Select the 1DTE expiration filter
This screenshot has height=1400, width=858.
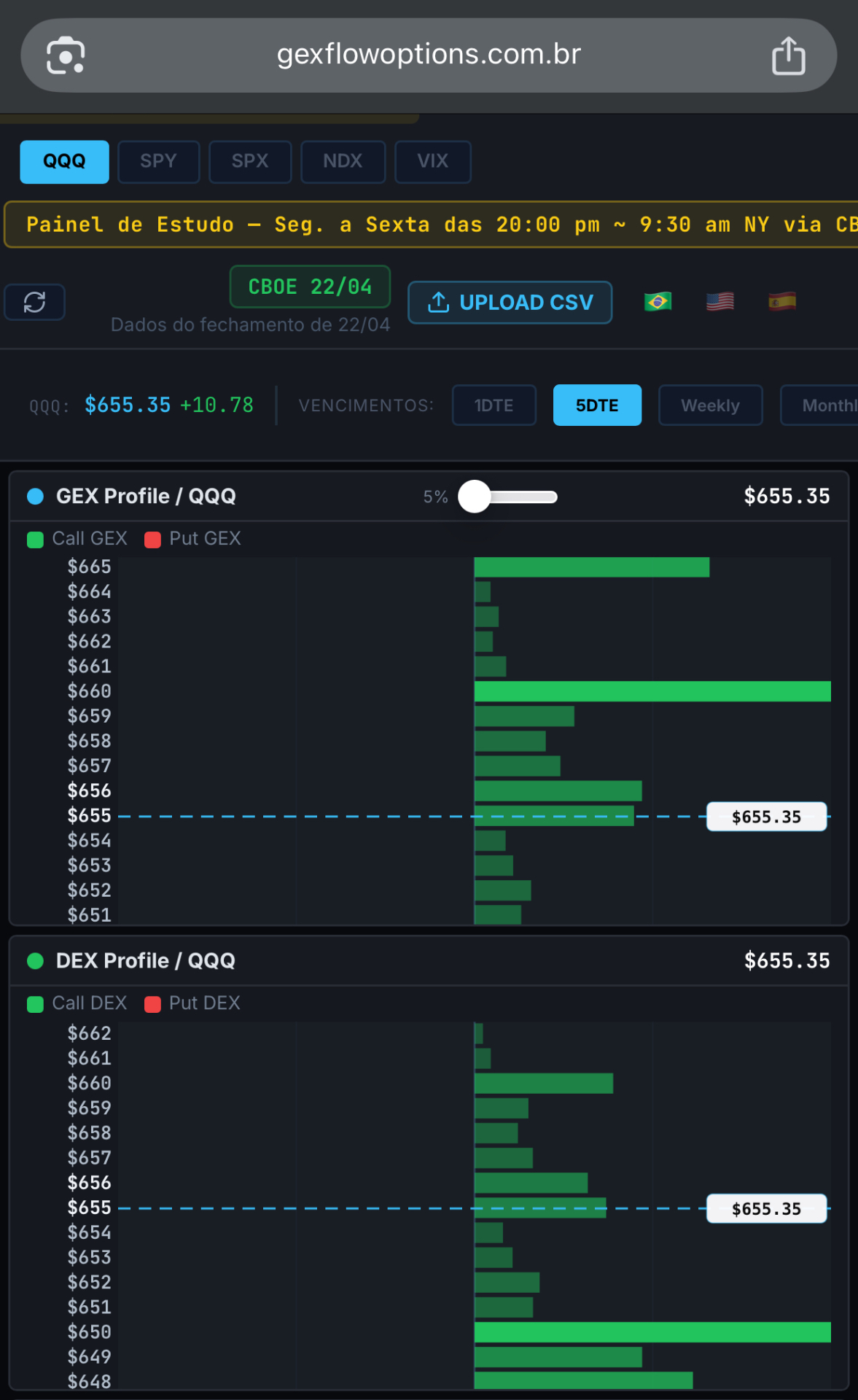pyautogui.click(x=494, y=405)
